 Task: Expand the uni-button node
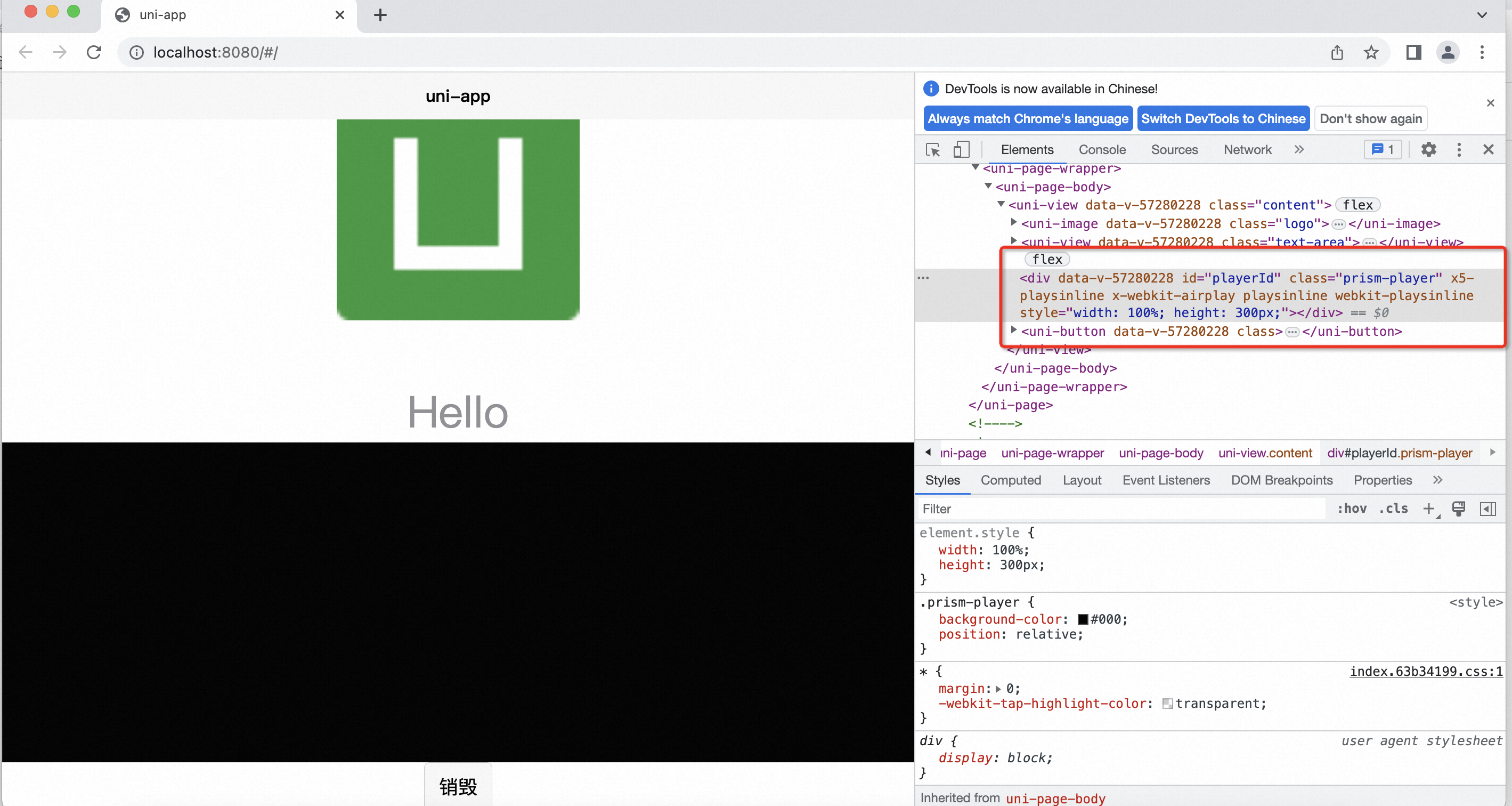click(1013, 330)
